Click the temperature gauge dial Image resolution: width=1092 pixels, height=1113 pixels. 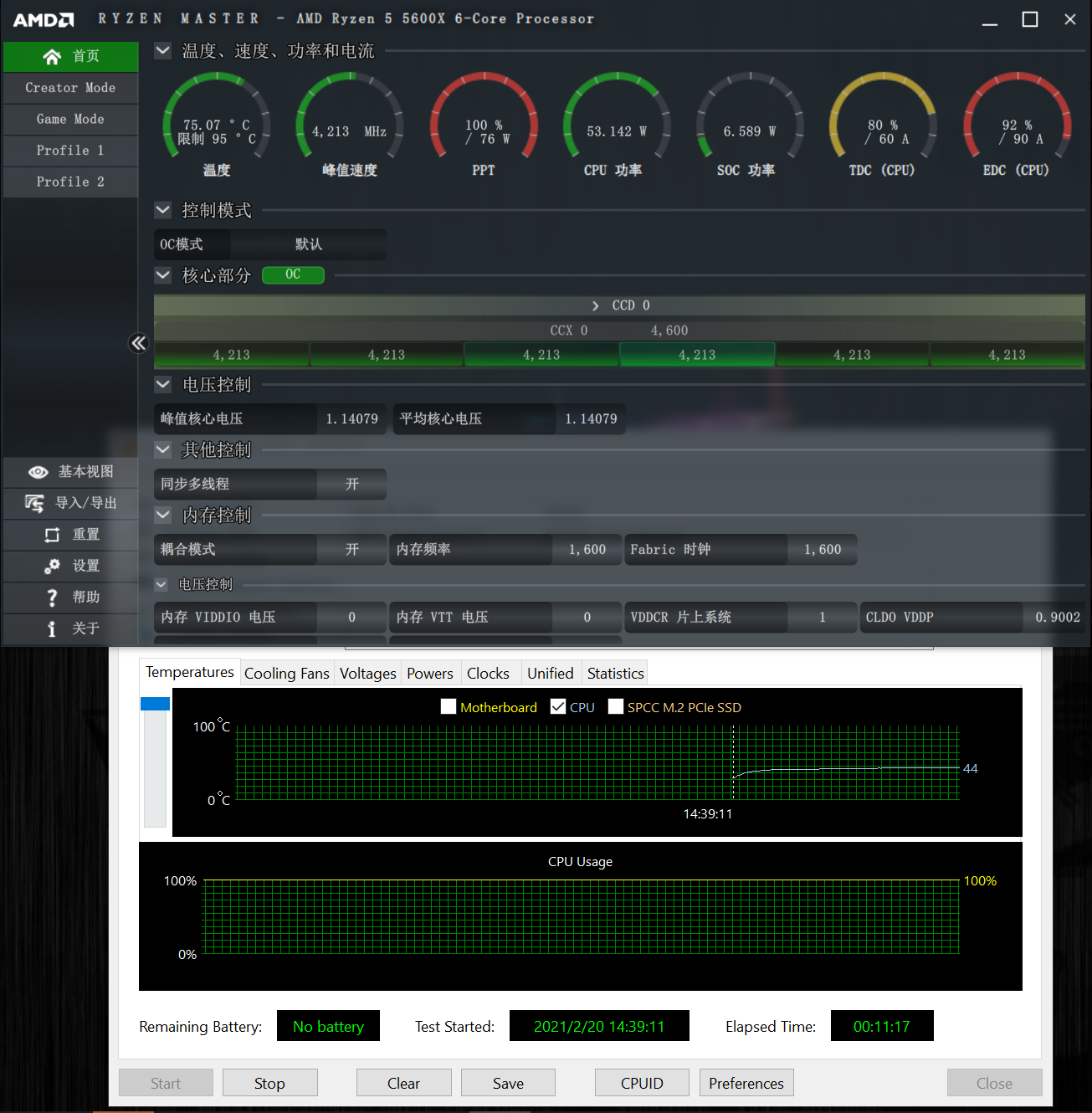[216, 117]
